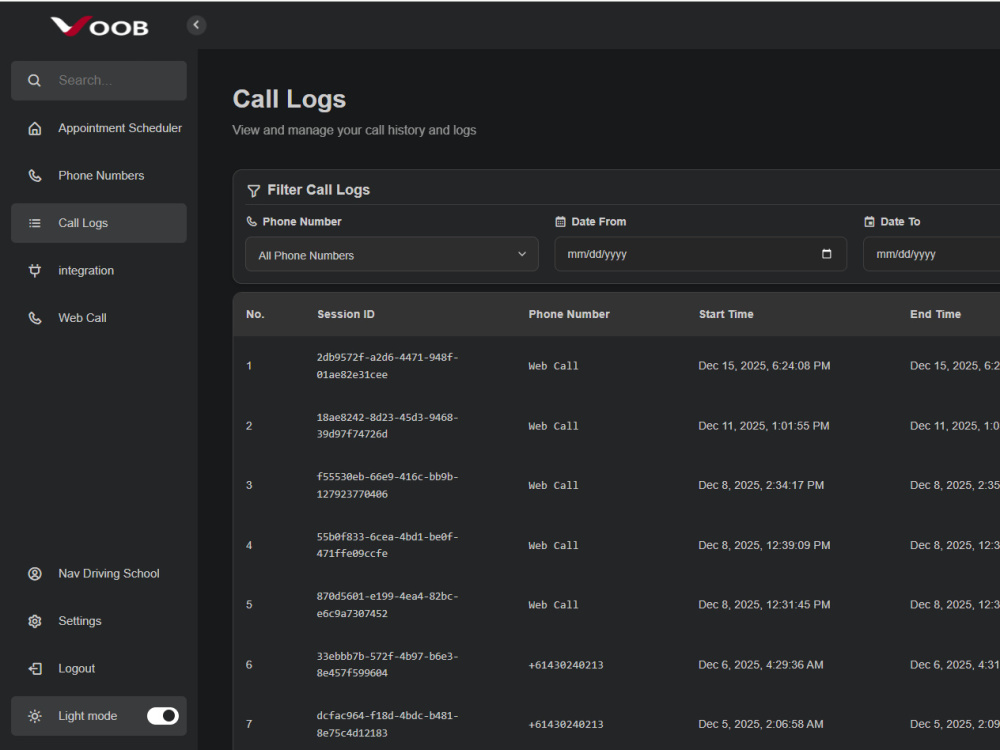Click the Phone Numbers handset icon

point(35,175)
